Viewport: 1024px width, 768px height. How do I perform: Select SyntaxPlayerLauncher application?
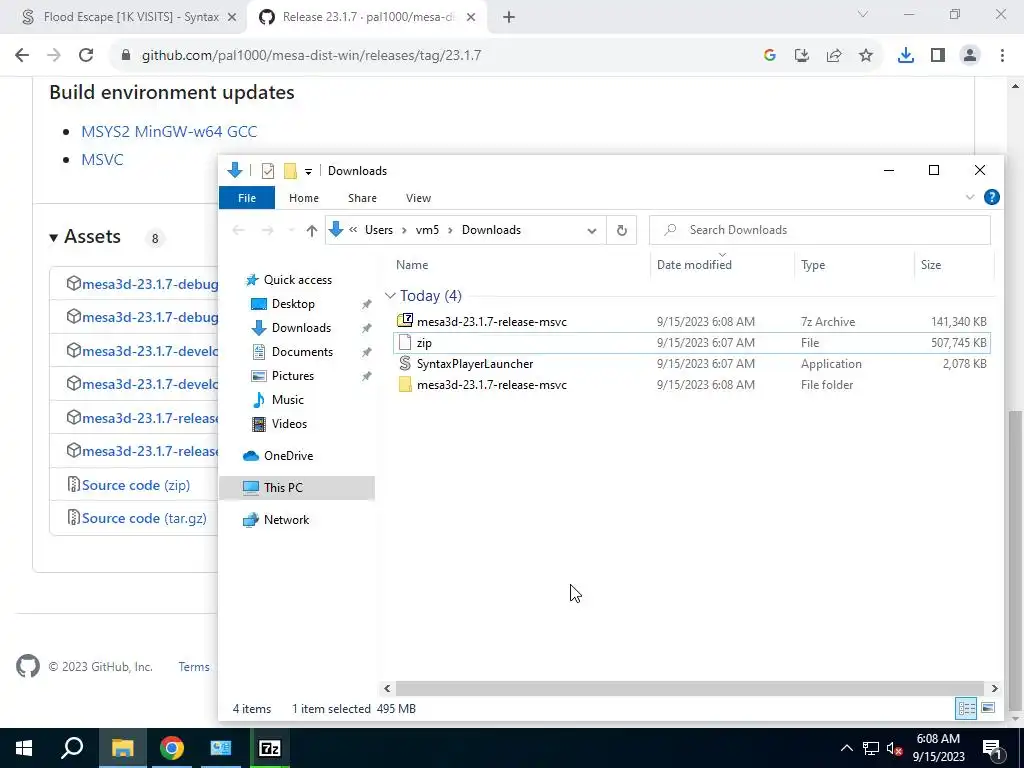point(692,363)
